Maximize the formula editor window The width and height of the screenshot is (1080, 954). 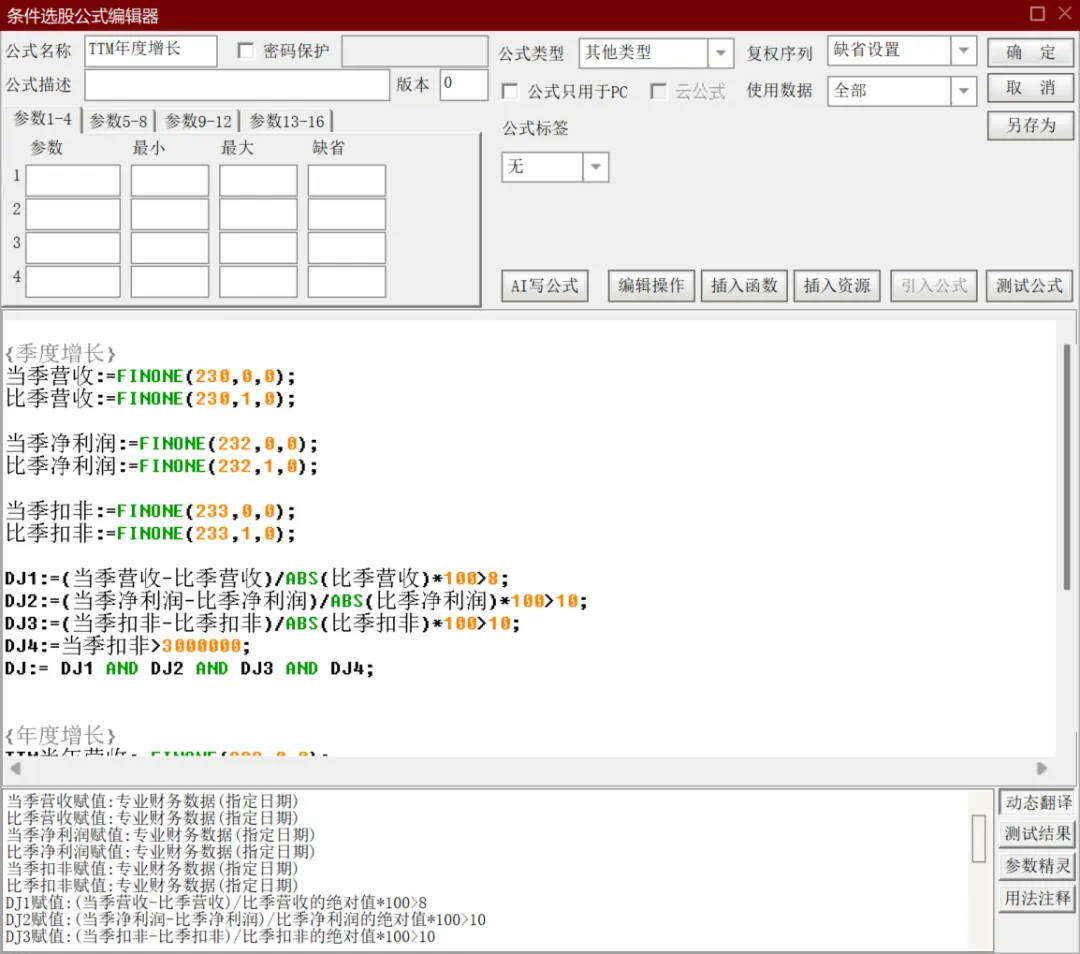tap(1037, 13)
